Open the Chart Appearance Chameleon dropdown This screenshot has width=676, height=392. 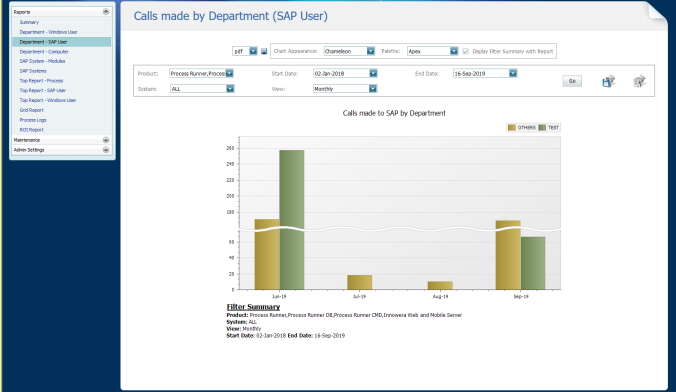tap(371, 51)
